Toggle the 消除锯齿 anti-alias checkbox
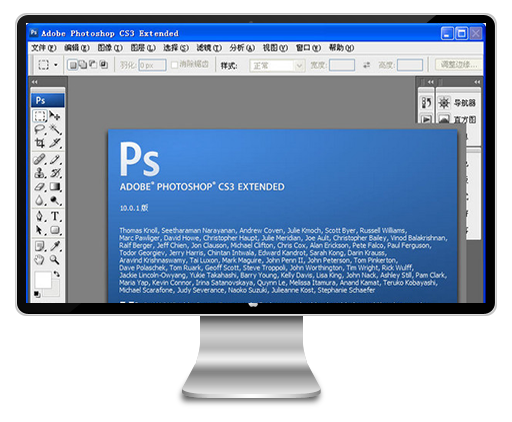 pos(174,65)
